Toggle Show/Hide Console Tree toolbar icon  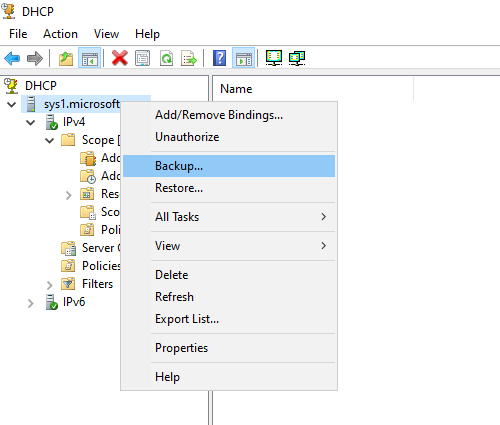pyautogui.click(x=89, y=58)
